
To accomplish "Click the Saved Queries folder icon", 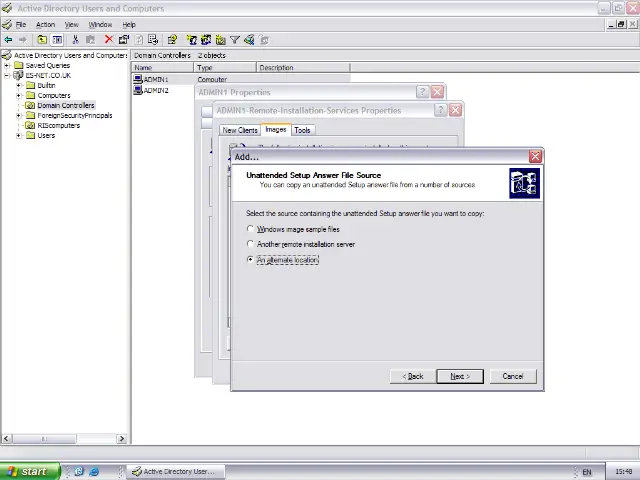I will [x=18, y=65].
